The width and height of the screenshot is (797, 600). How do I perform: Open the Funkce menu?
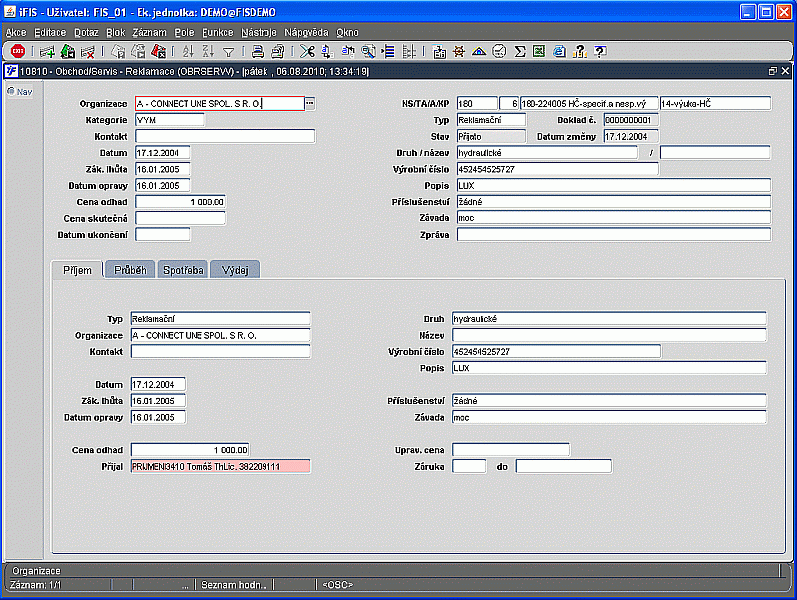pos(218,33)
